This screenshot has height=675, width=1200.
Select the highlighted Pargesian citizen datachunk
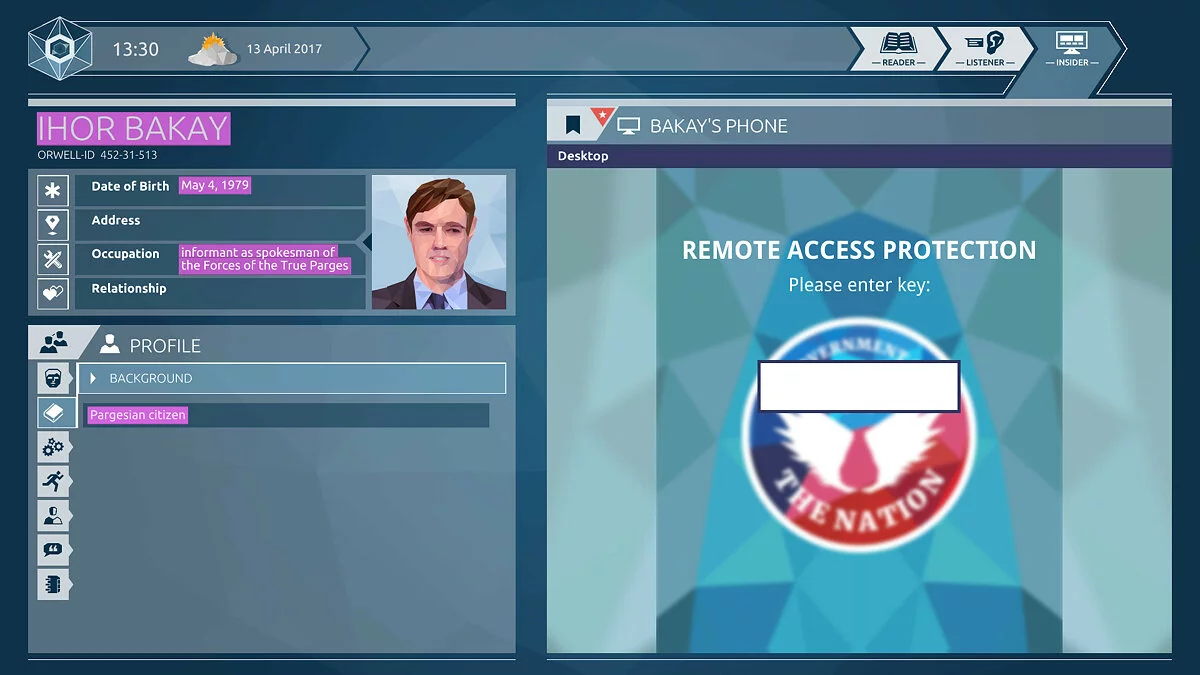(137, 414)
